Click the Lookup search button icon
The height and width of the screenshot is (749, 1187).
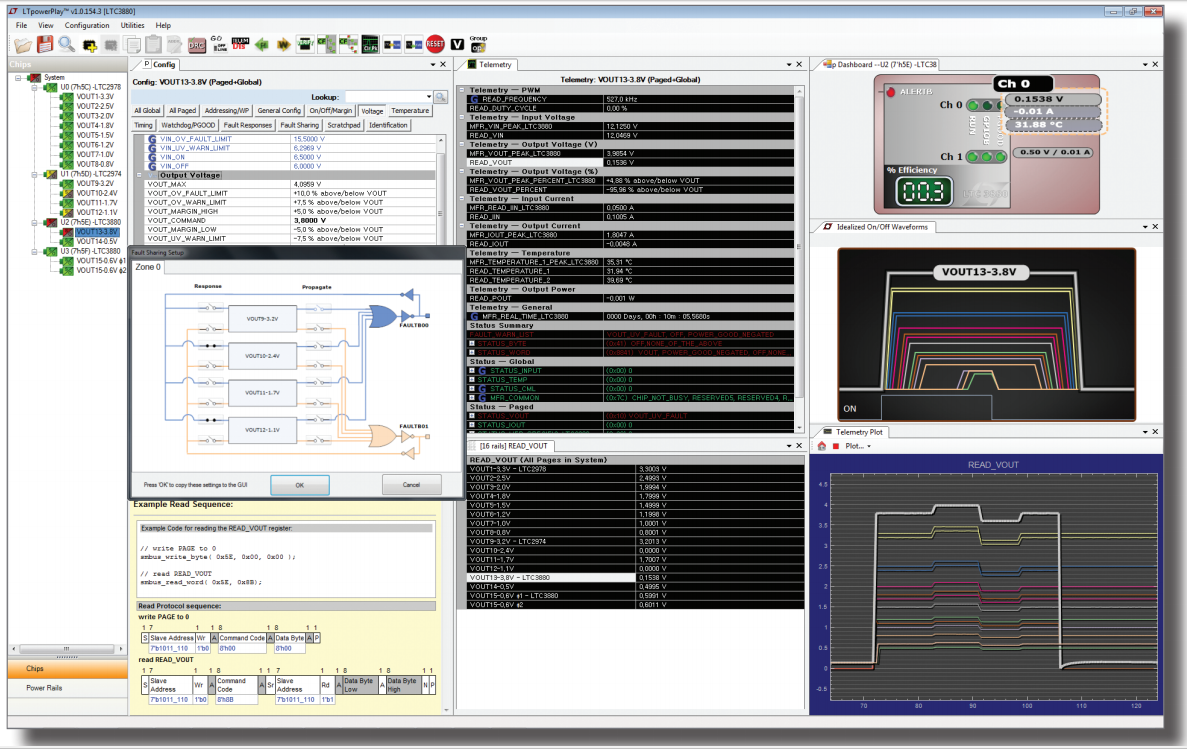[440, 97]
